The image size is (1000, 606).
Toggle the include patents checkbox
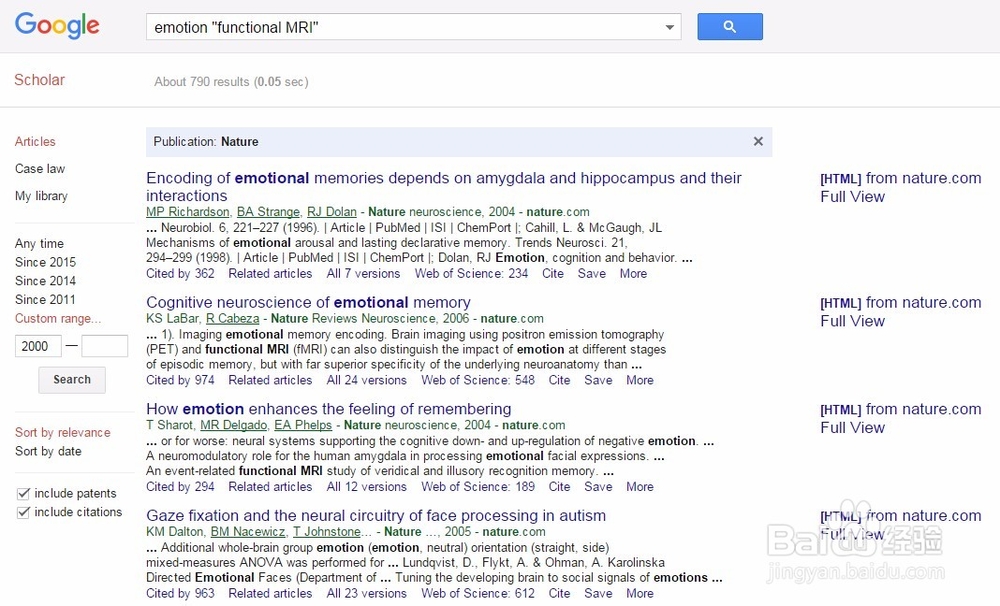pos(23,494)
